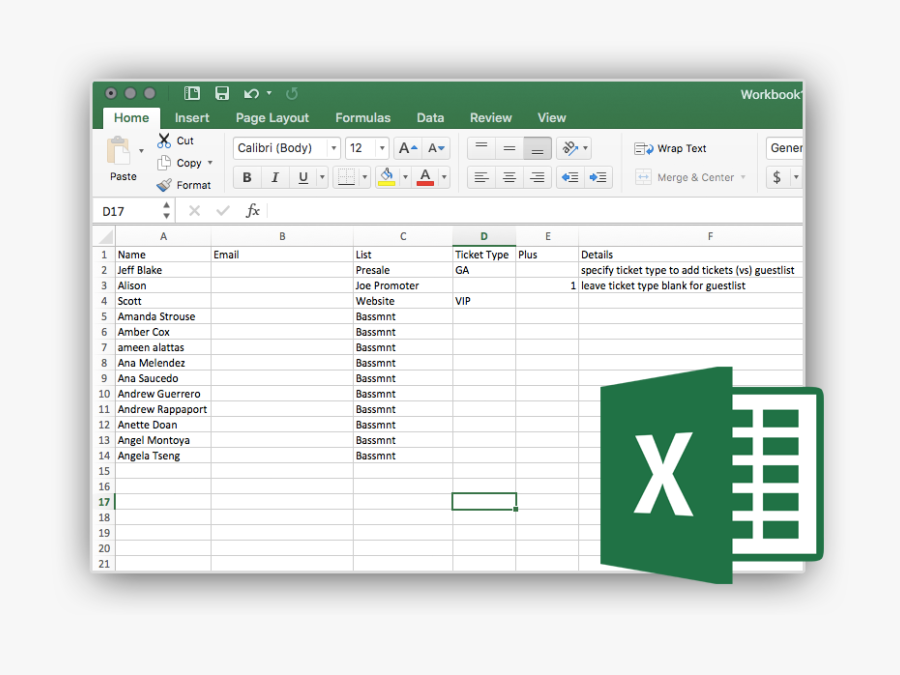900x675 pixels.
Task: Select cell containing Angela Tseng
Action: pos(164,456)
